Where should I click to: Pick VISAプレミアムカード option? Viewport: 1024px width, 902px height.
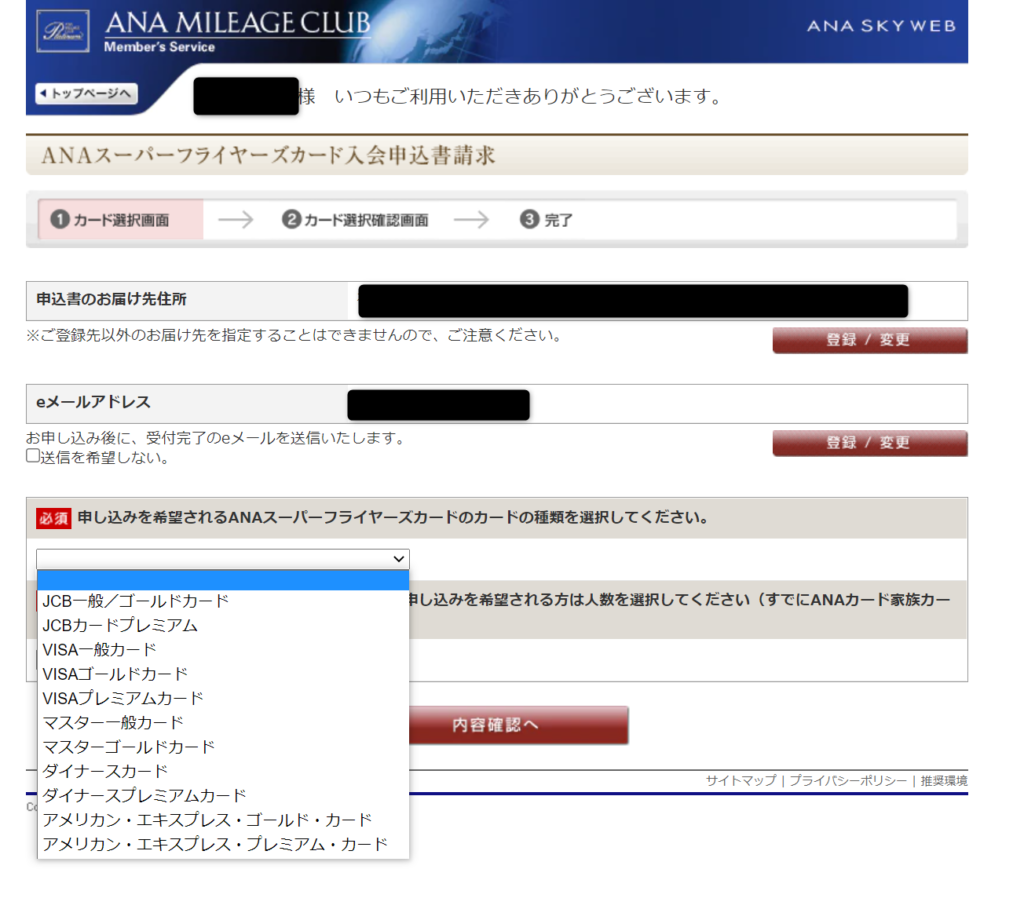223,698
